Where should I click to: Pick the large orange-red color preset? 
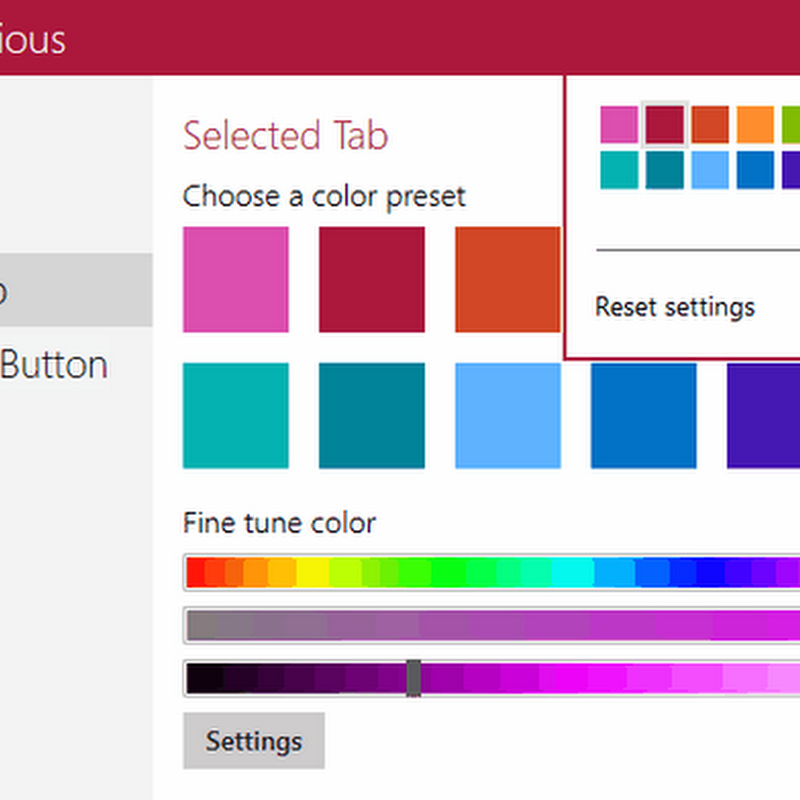508,279
